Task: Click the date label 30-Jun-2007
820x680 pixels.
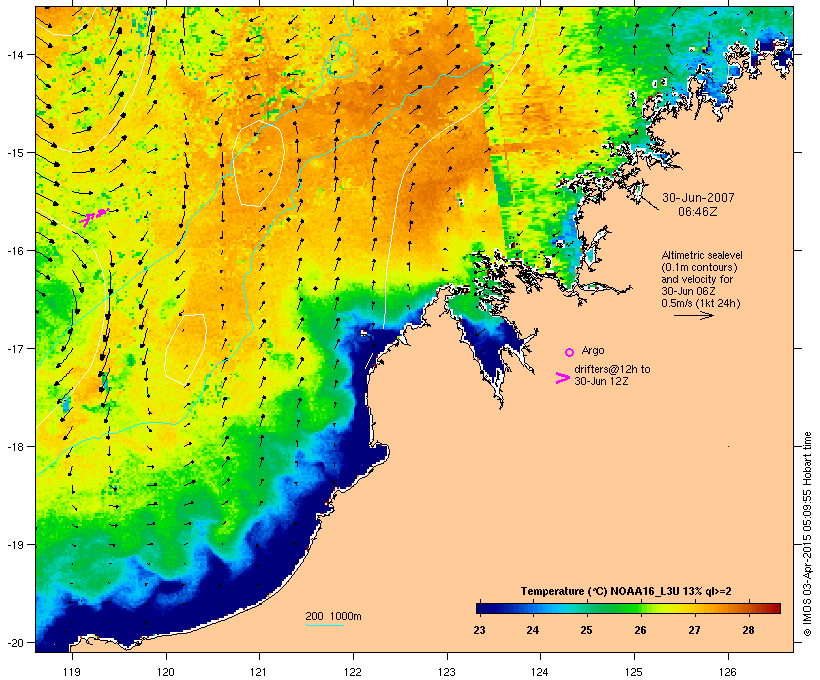Action: pyautogui.click(x=698, y=198)
